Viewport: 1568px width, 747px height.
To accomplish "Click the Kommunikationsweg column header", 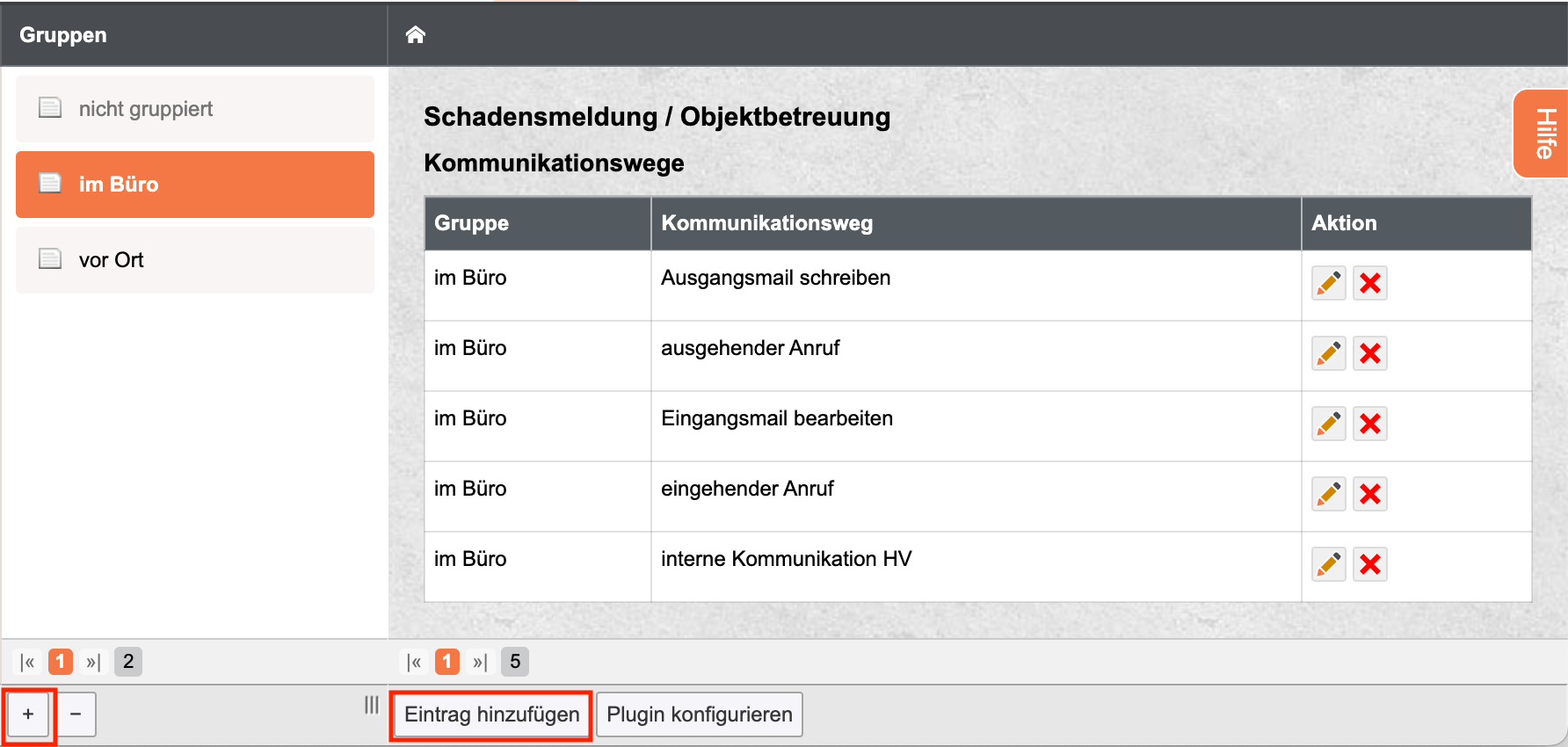I will [x=976, y=223].
